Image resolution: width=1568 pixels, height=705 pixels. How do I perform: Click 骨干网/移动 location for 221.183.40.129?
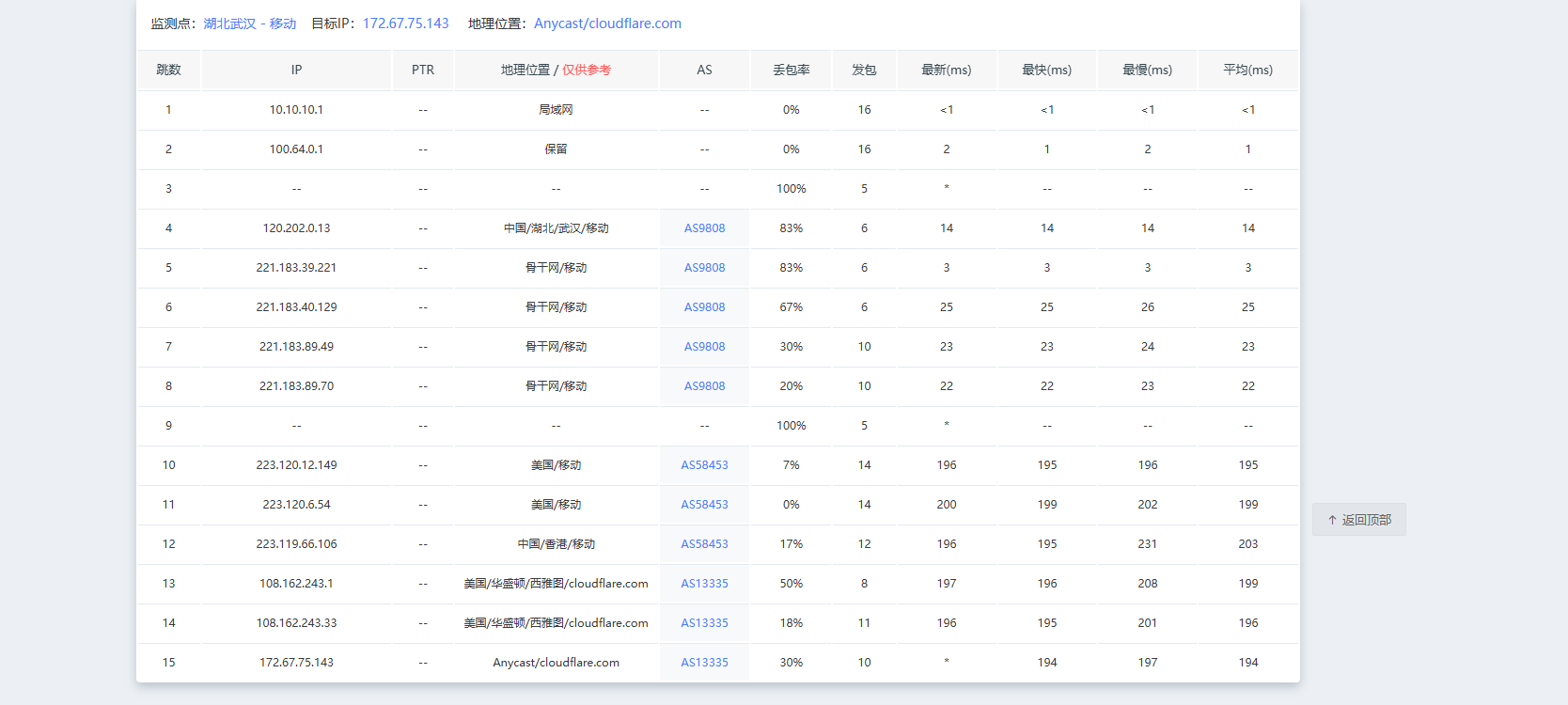(557, 307)
